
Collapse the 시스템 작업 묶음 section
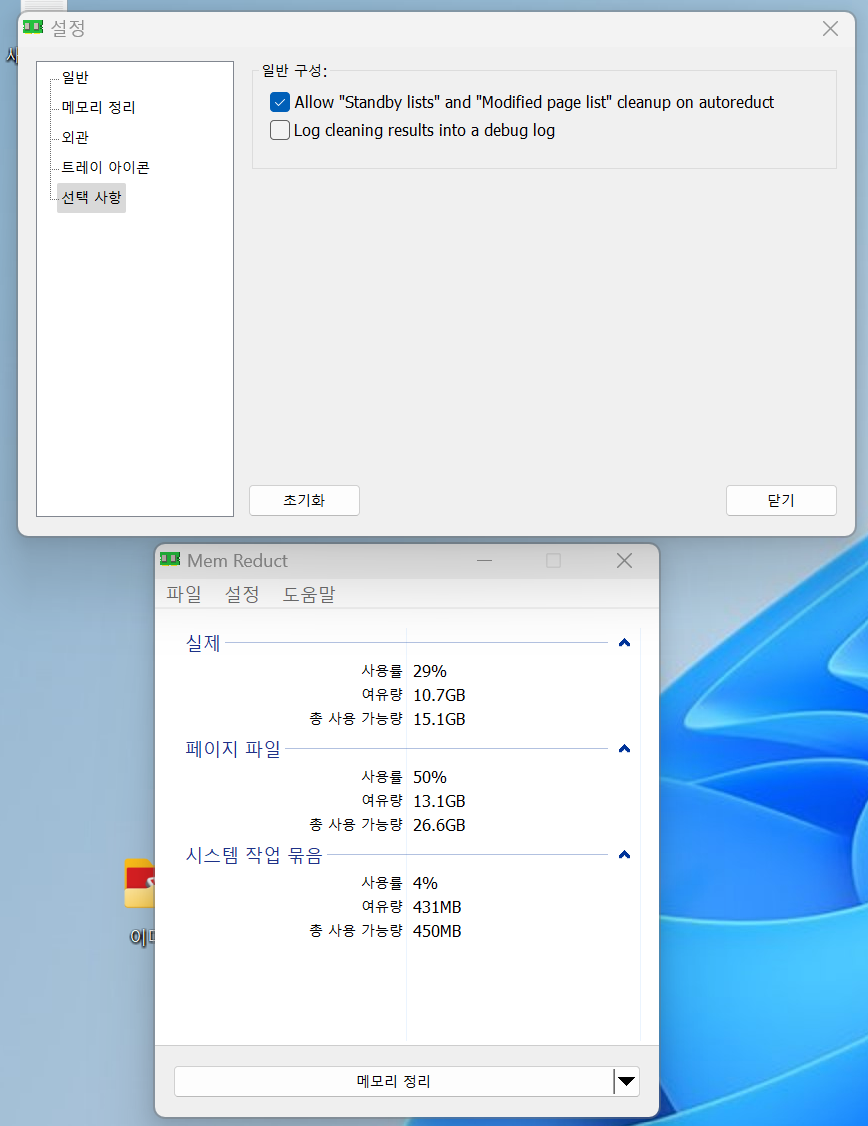[x=625, y=855]
